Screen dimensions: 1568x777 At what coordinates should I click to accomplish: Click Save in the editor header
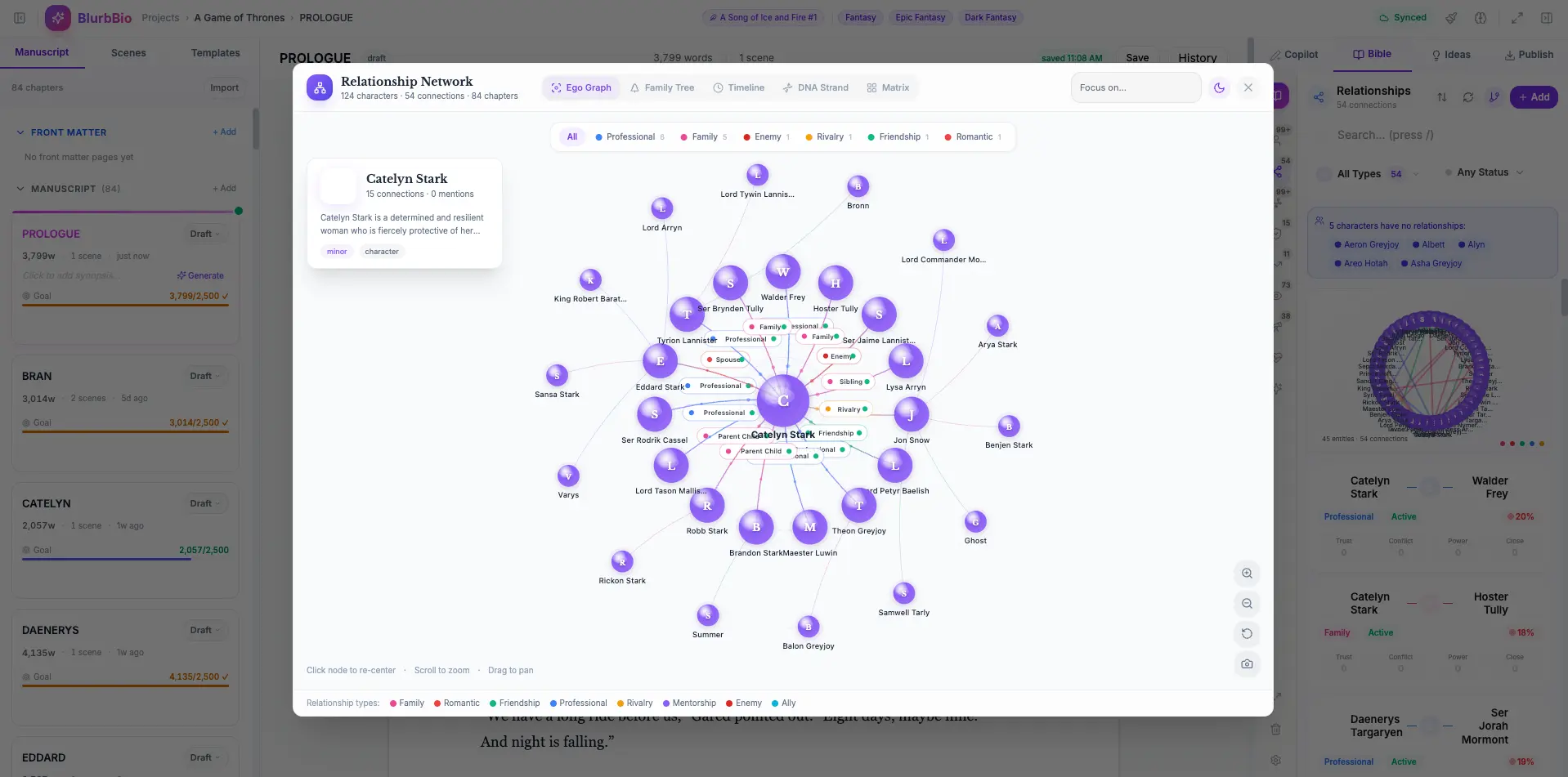(x=1137, y=58)
